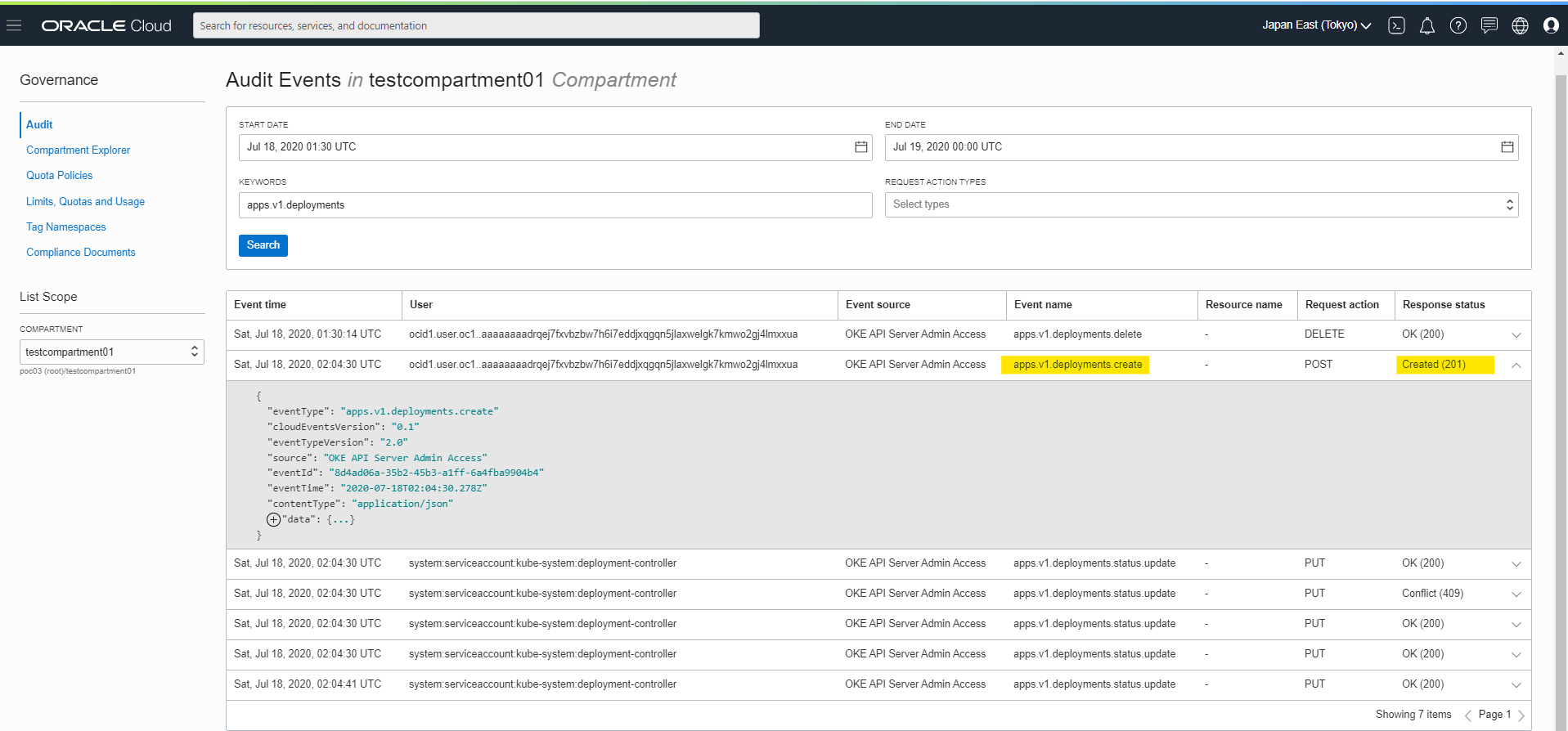Open the support chat icon
The height and width of the screenshot is (731, 1568).
point(1489,25)
